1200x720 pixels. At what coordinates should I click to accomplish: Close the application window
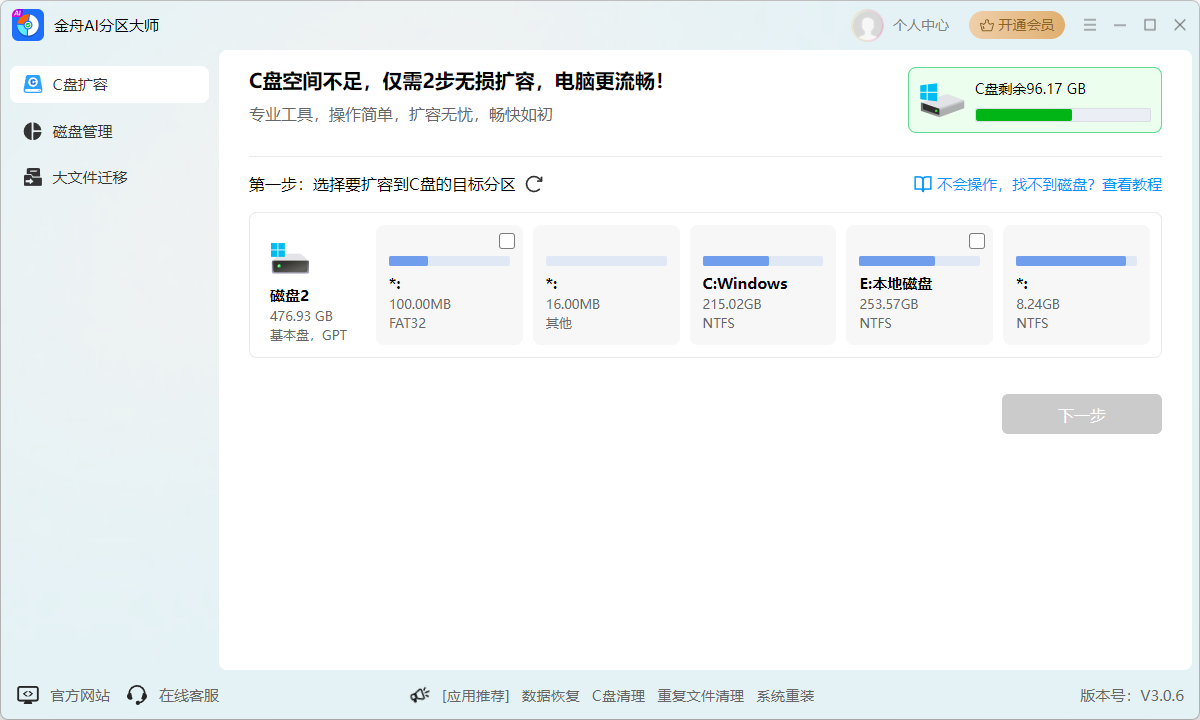click(1179, 25)
